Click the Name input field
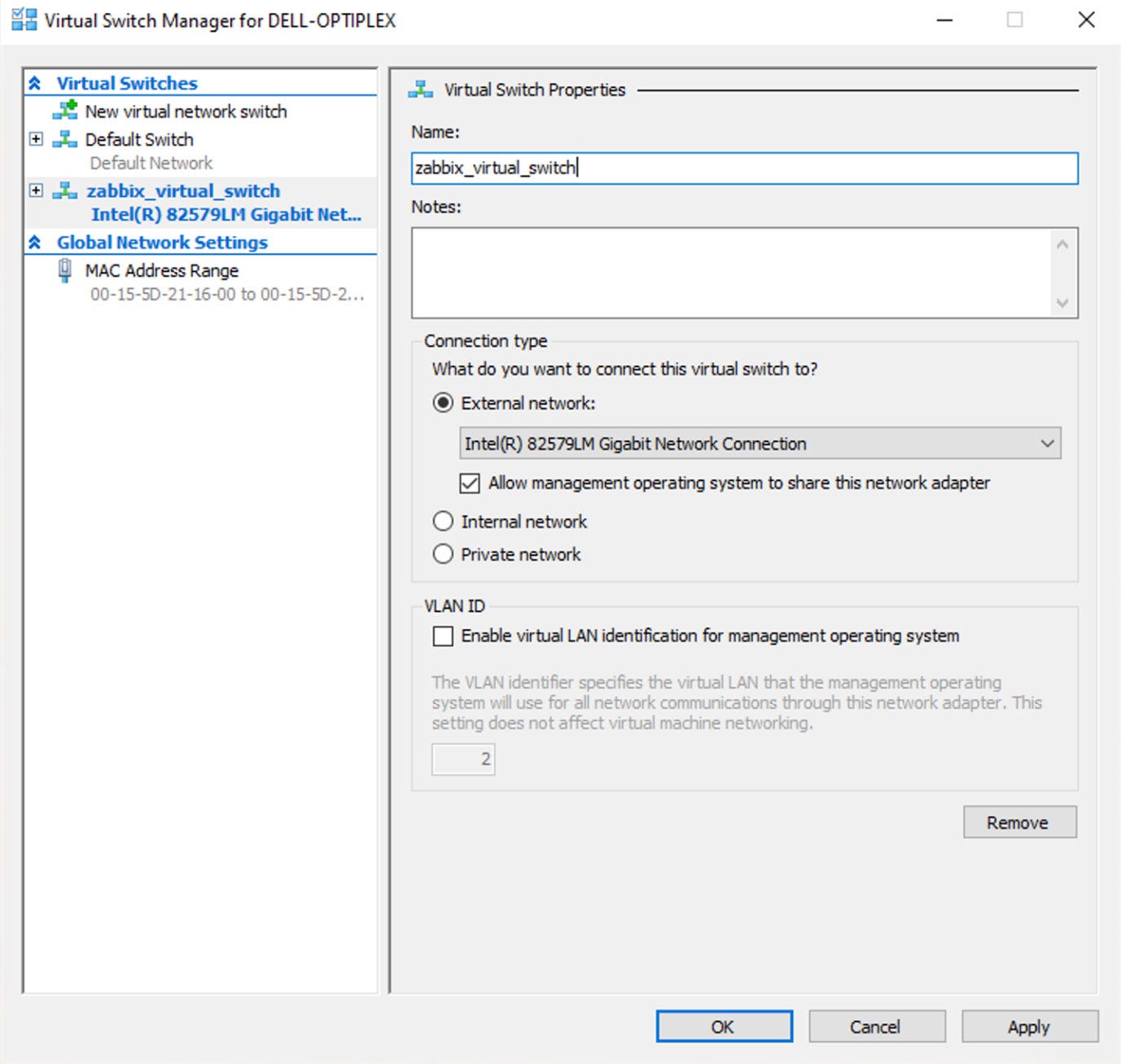The height and width of the screenshot is (1064, 1121). pyautogui.click(x=745, y=169)
